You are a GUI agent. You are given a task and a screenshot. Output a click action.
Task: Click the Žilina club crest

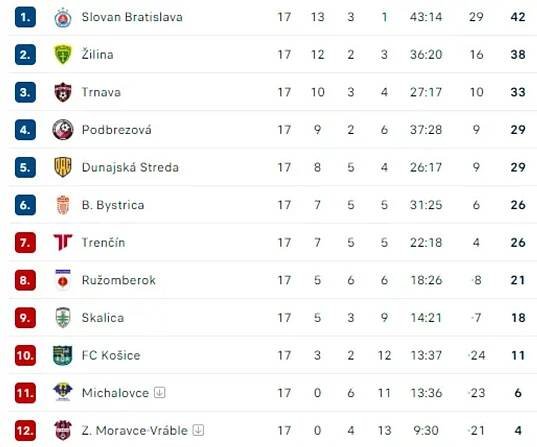[x=63, y=54]
